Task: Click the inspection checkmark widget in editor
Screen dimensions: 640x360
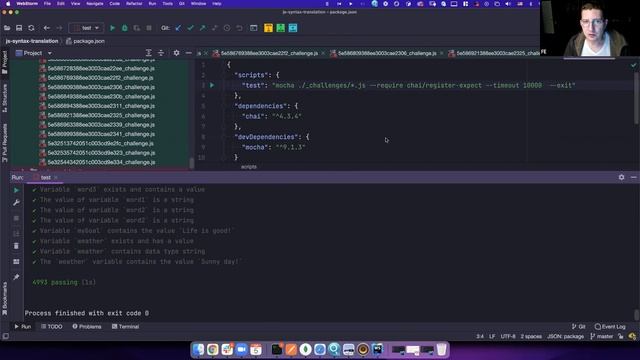Action: [x=633, y=65]
